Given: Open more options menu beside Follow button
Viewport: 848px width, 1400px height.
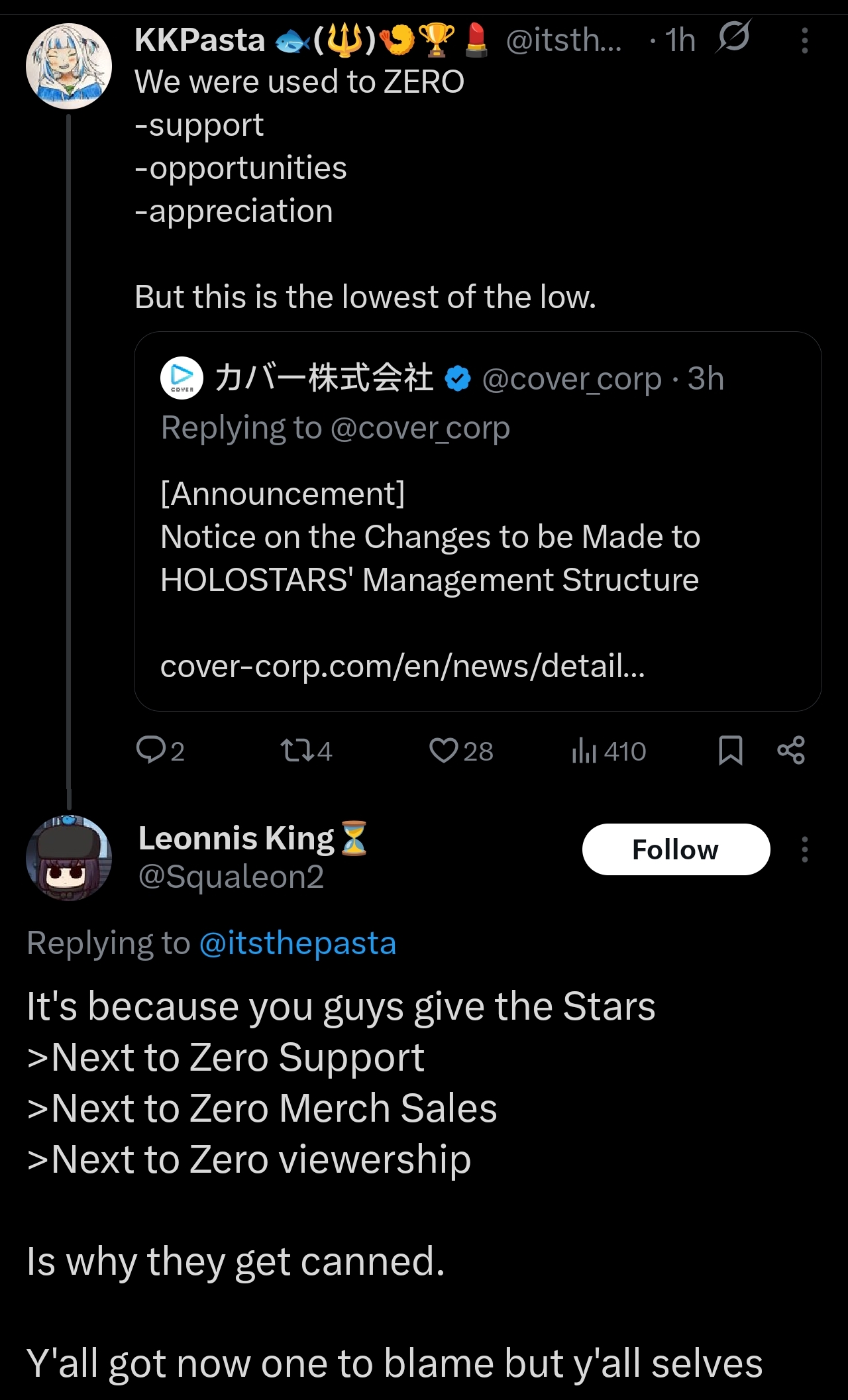Looking at the screenshot, I should click(x=804, y=849).
